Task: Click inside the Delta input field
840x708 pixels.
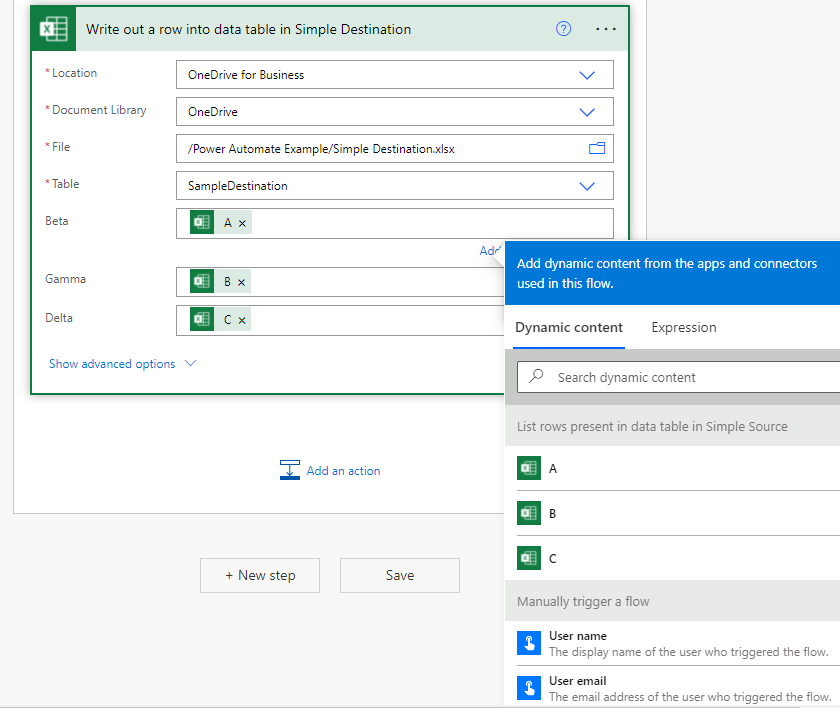Action: click(x=341, y=320)
